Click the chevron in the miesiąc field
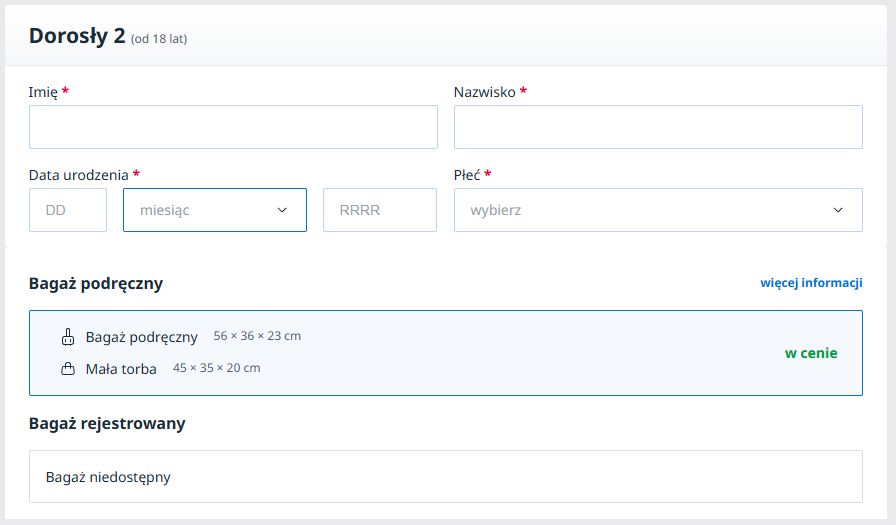The height and width of the screenshot is (525, 896). click(x=282, y=210)
